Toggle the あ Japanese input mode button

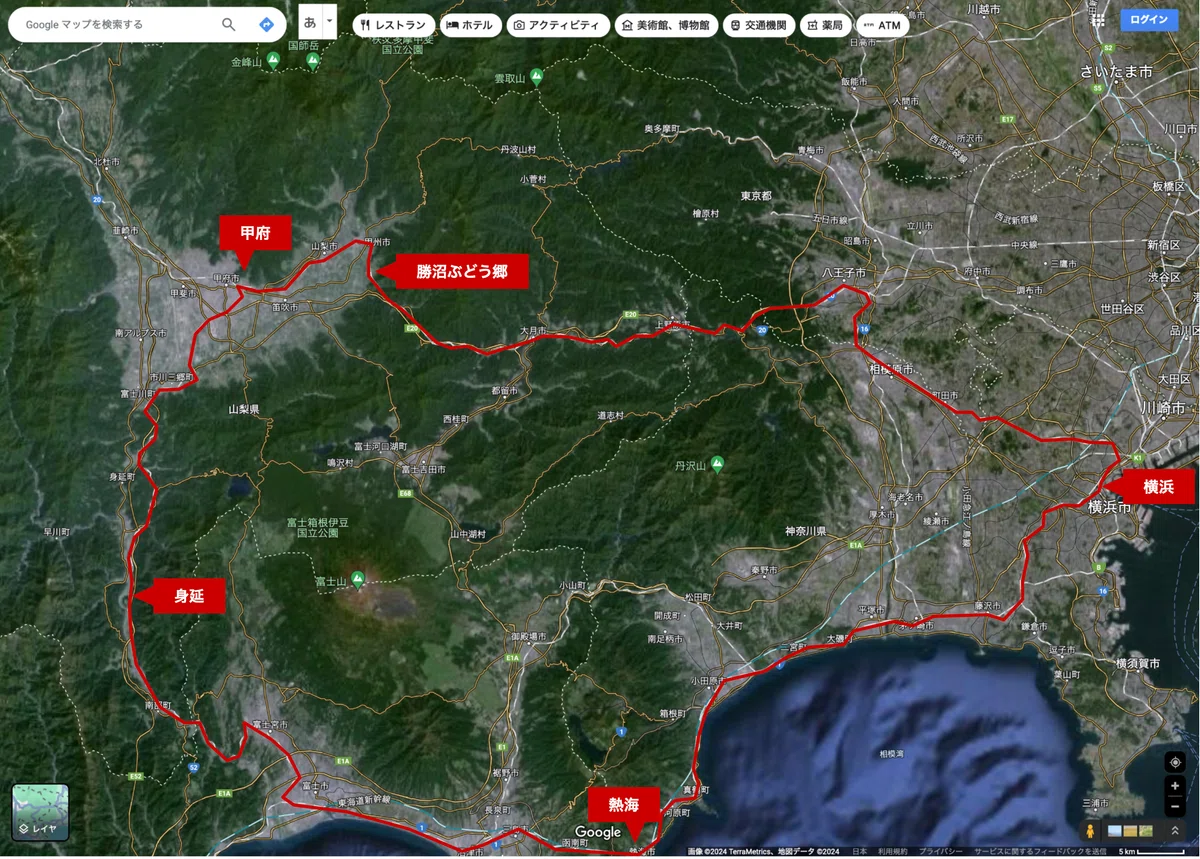coord(310,21)
